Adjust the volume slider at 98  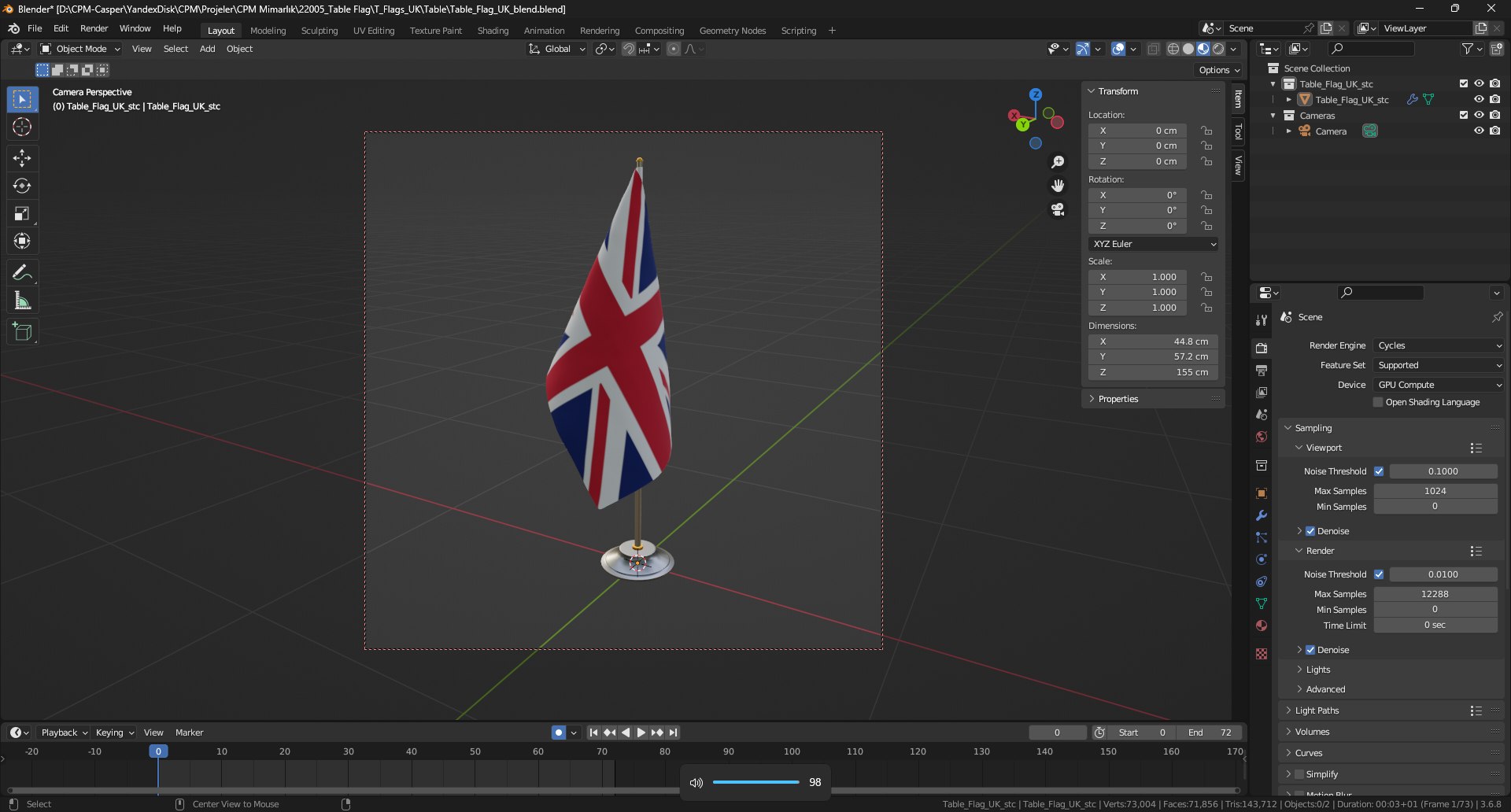(755, 782)
